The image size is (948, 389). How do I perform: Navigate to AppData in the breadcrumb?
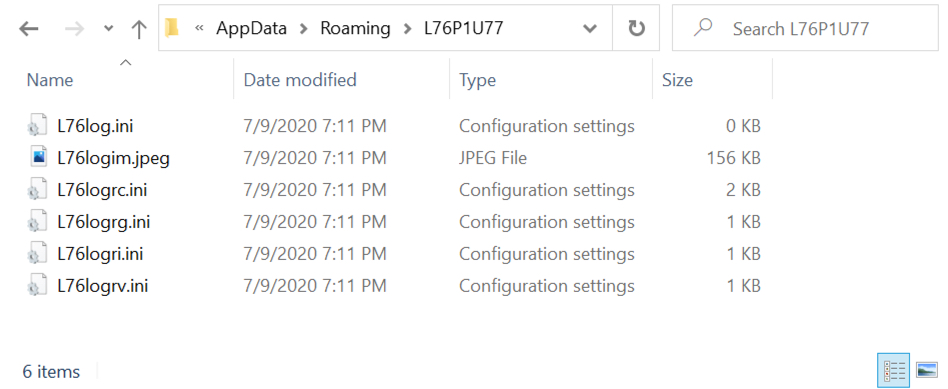click(252, 28)
